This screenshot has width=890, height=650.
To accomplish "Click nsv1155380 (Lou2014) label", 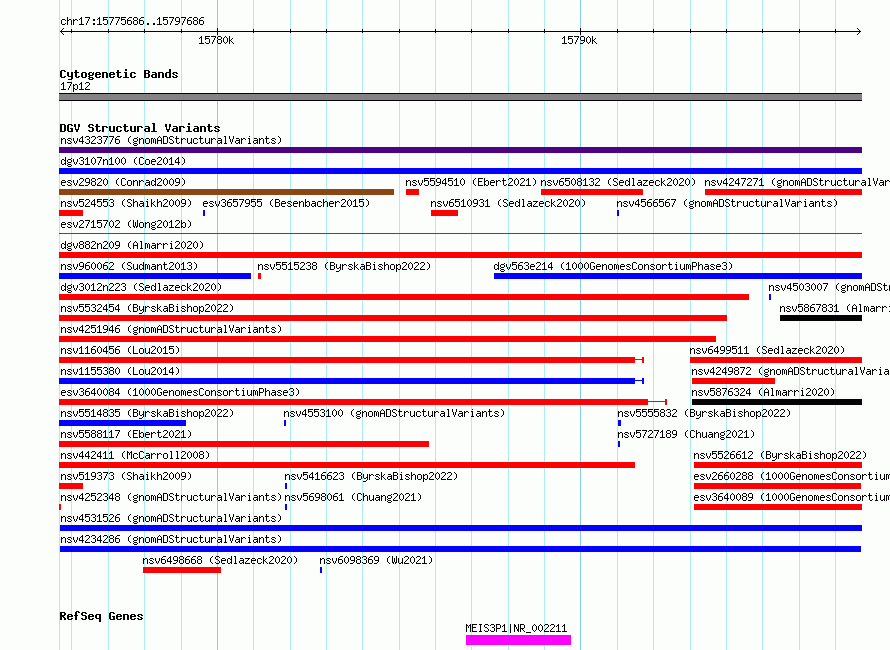I will click(120, 371).
